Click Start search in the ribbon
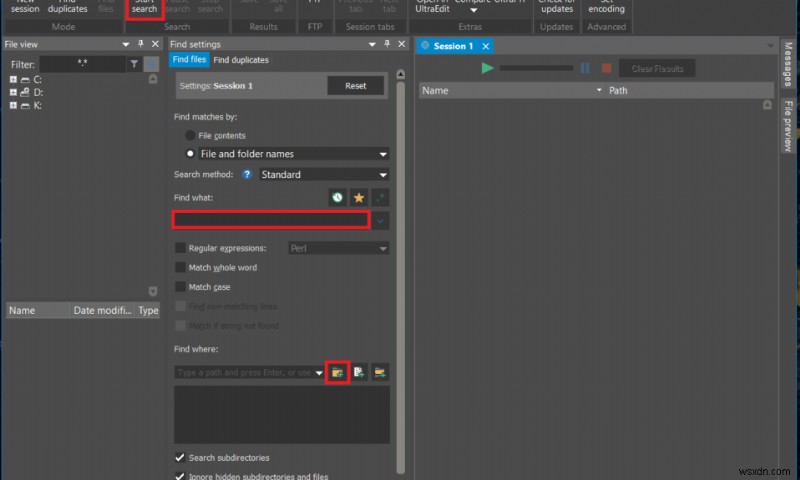800x480 pixels. (x=144, y=7)
